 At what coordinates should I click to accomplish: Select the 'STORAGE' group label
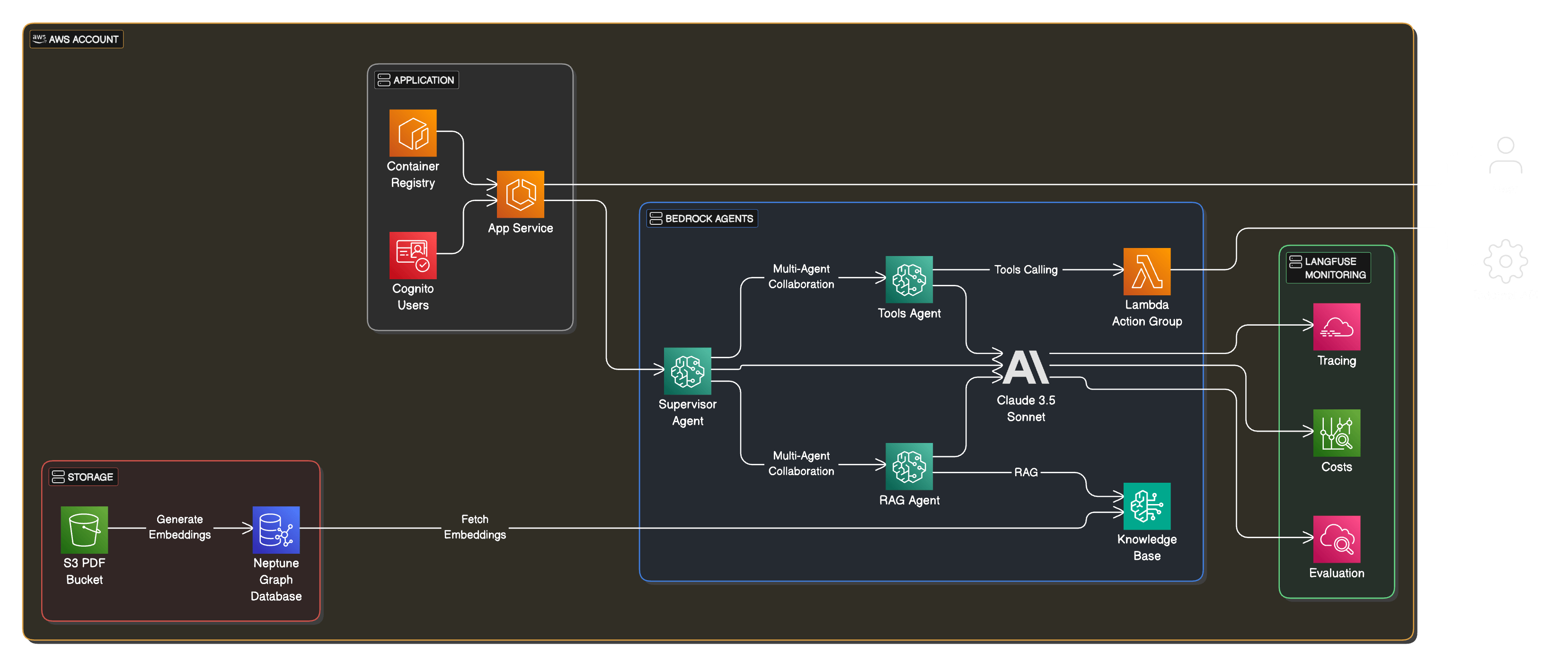tap(83, 477)
